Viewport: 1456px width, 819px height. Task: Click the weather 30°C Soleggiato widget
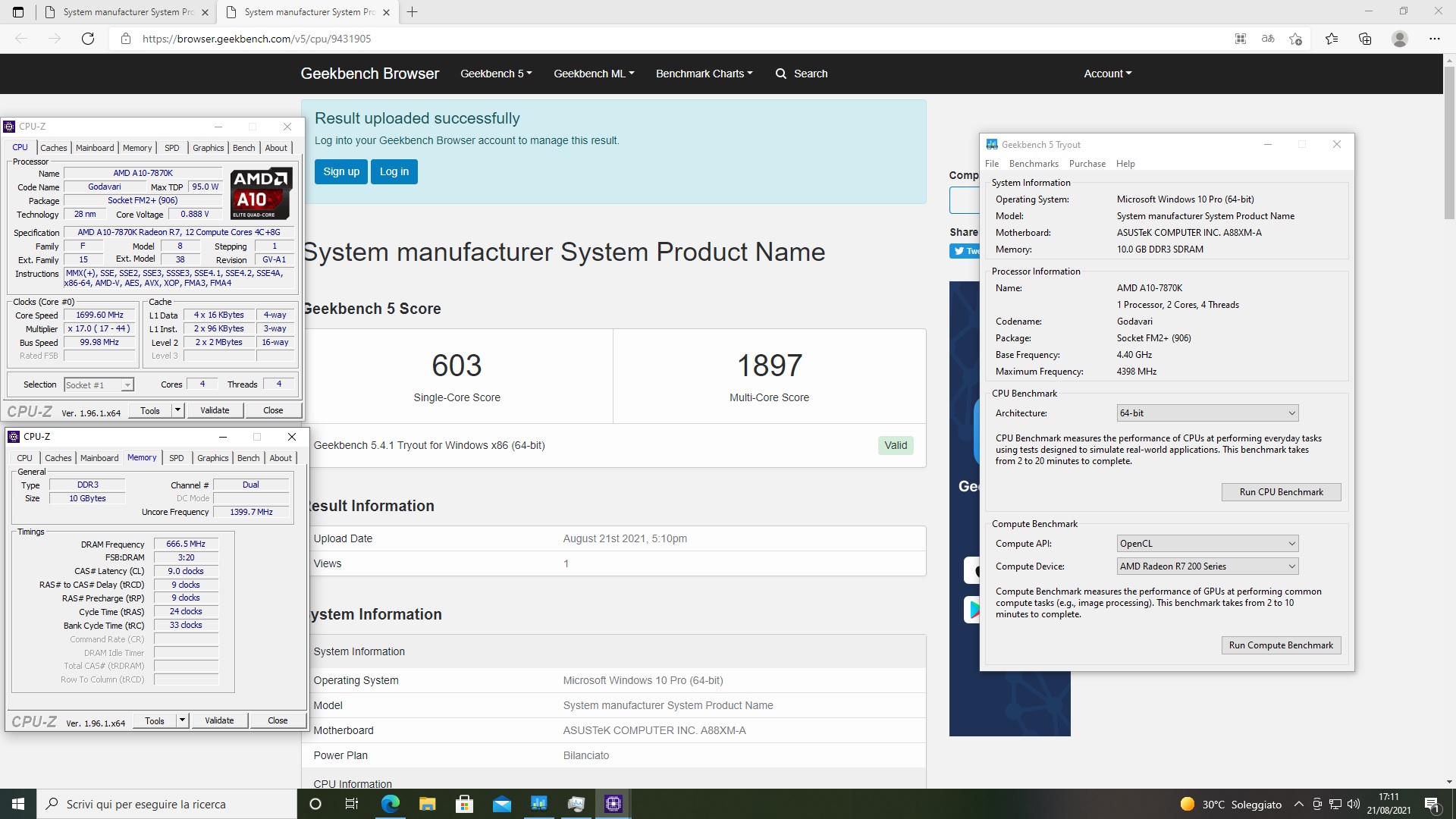click(1231, 805)
